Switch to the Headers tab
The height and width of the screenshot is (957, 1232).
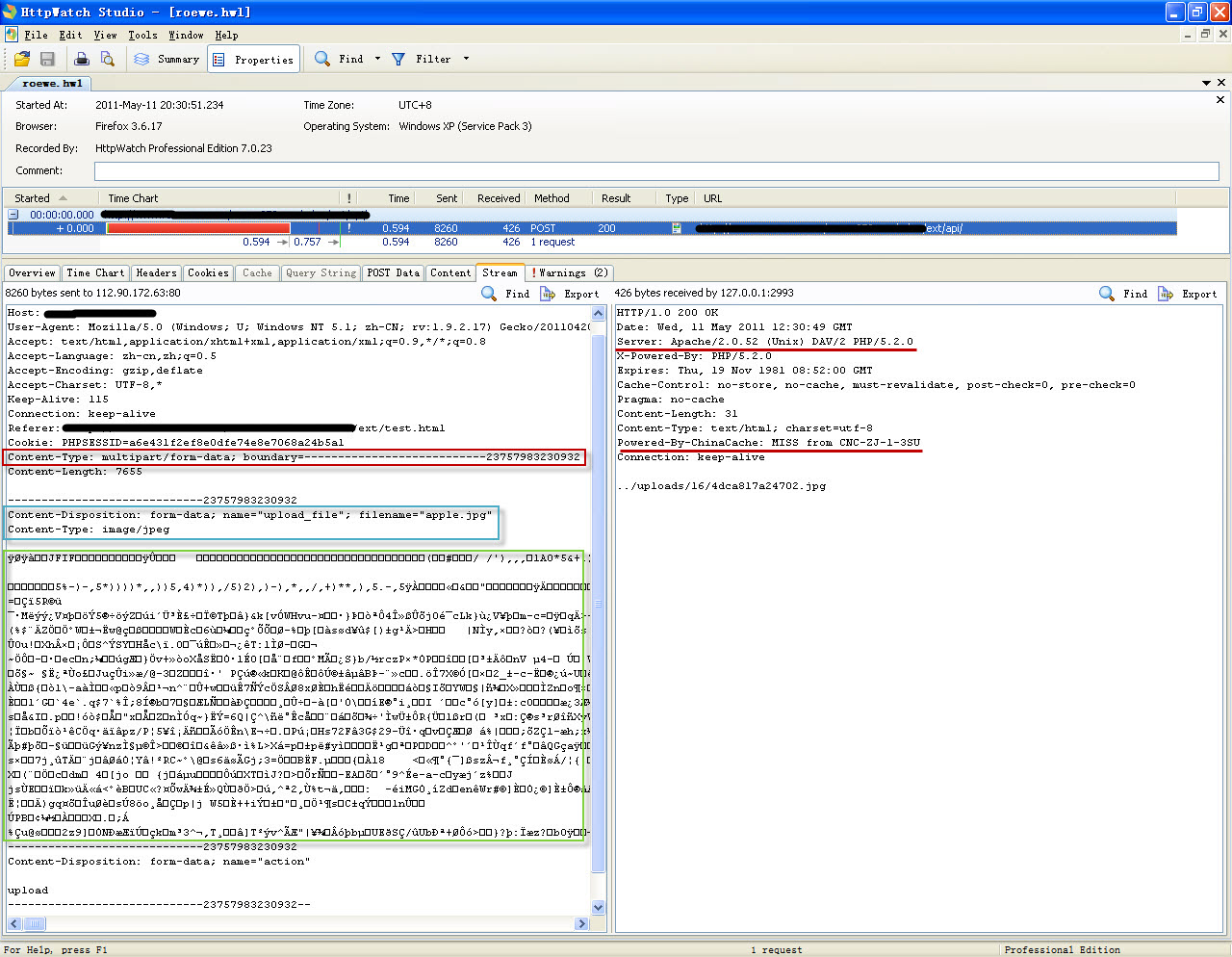(156, 273)
